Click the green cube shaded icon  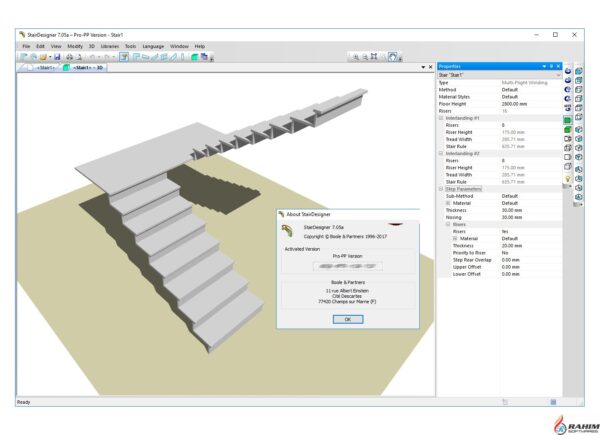[567, 129]
